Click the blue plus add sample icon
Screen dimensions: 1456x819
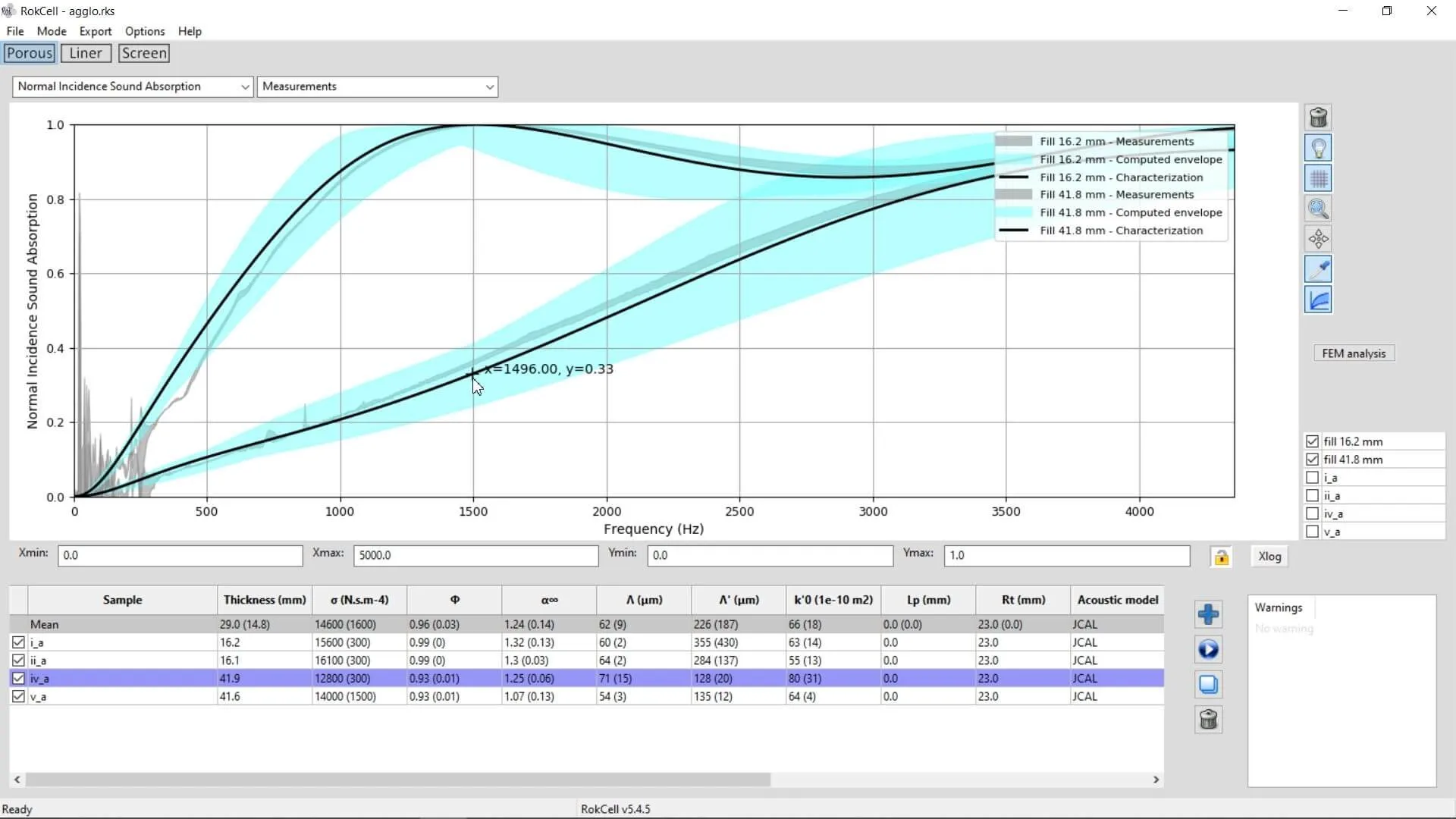point(1208,614)
